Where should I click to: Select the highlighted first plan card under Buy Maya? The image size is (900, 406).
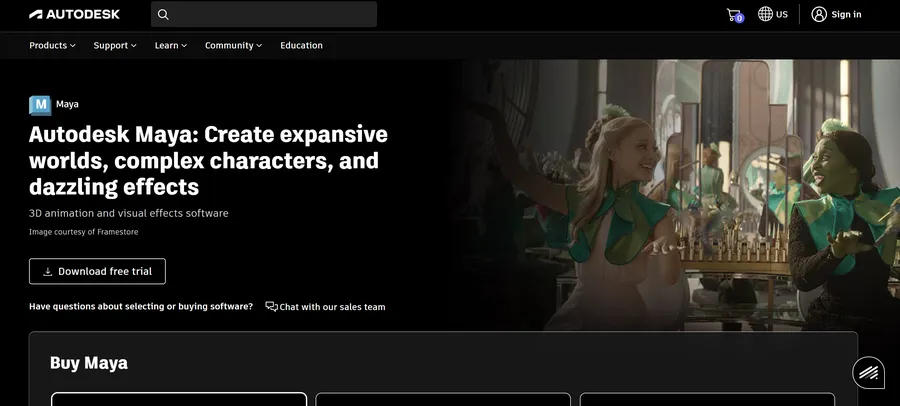179,399
